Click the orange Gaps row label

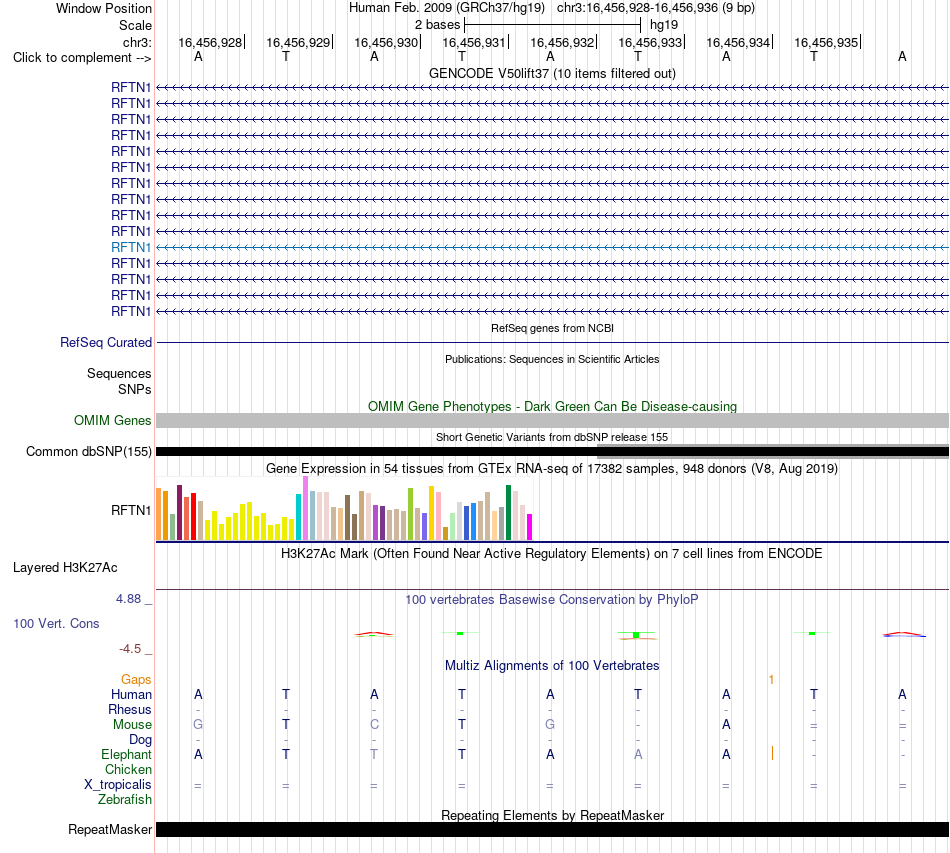click(136, 680)
